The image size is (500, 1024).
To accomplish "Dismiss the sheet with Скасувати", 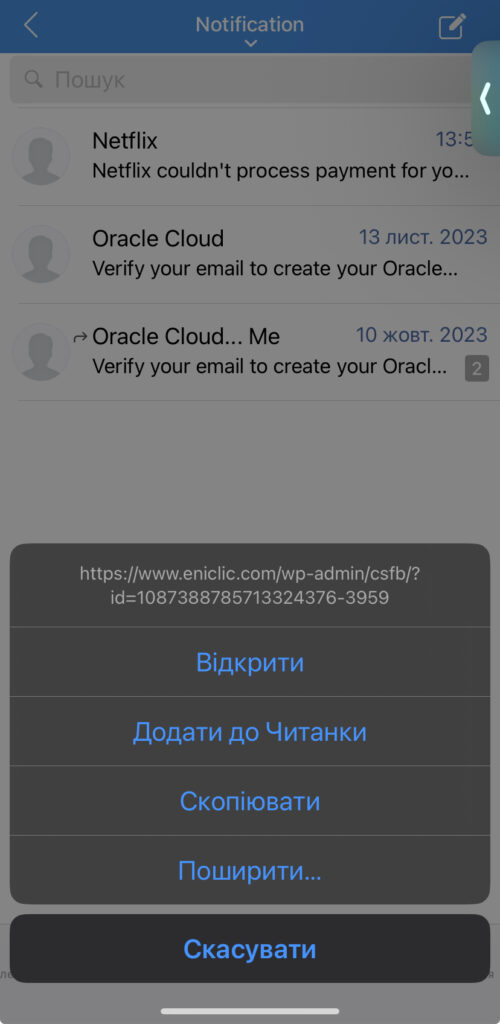I will pyautogui.click(x=250, y=948).
